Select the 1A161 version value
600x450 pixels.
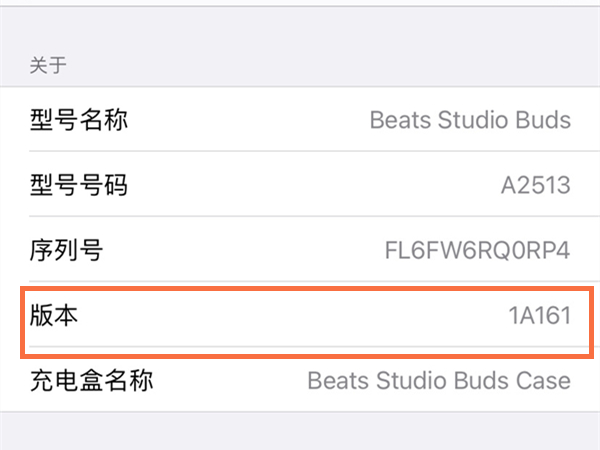[539, 316]
